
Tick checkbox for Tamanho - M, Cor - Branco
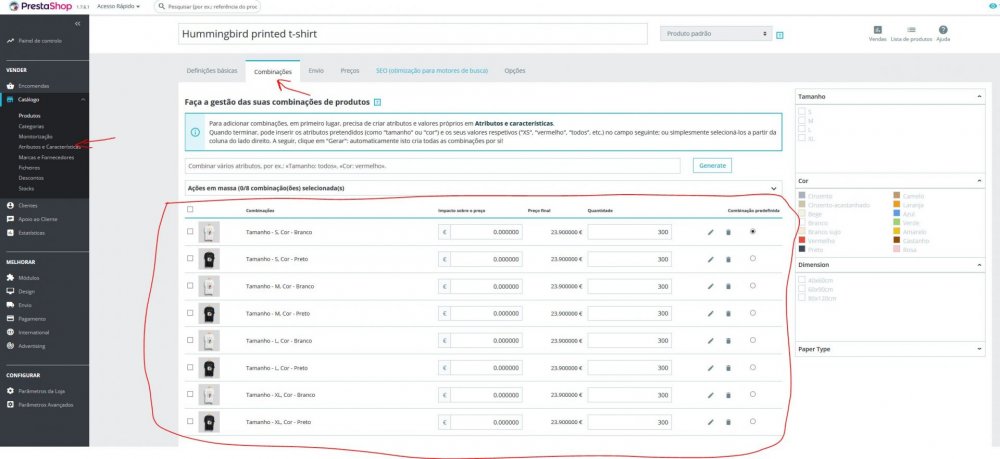click(190, 286)
